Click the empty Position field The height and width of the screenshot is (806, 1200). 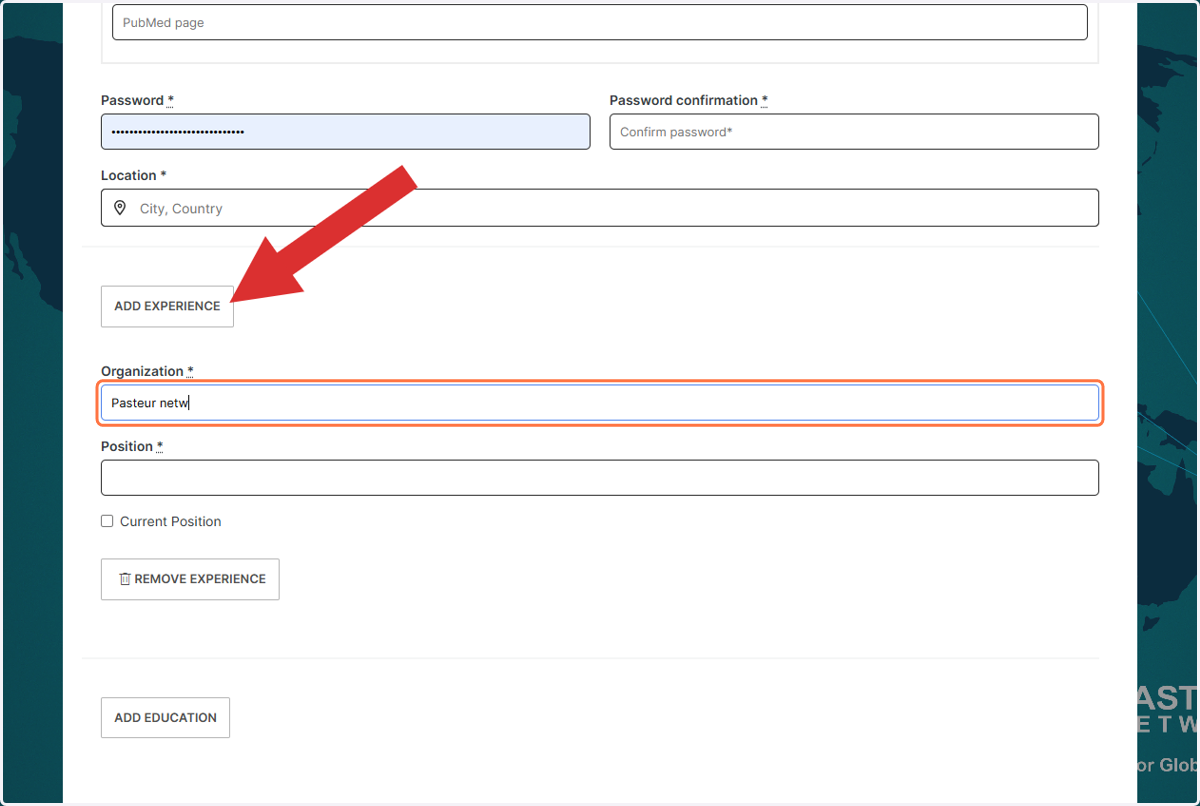(599, 478)
